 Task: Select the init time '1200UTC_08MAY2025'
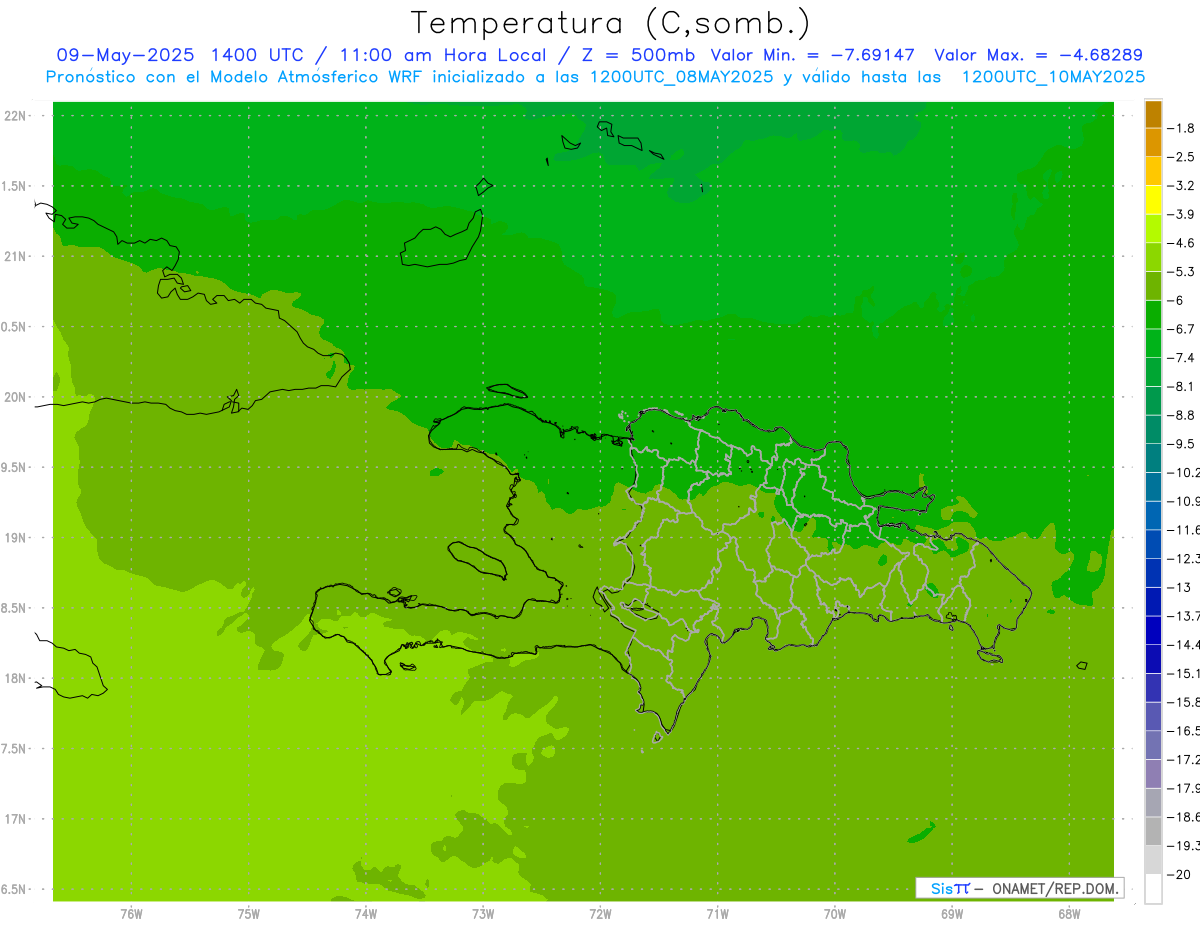point(680,77)
